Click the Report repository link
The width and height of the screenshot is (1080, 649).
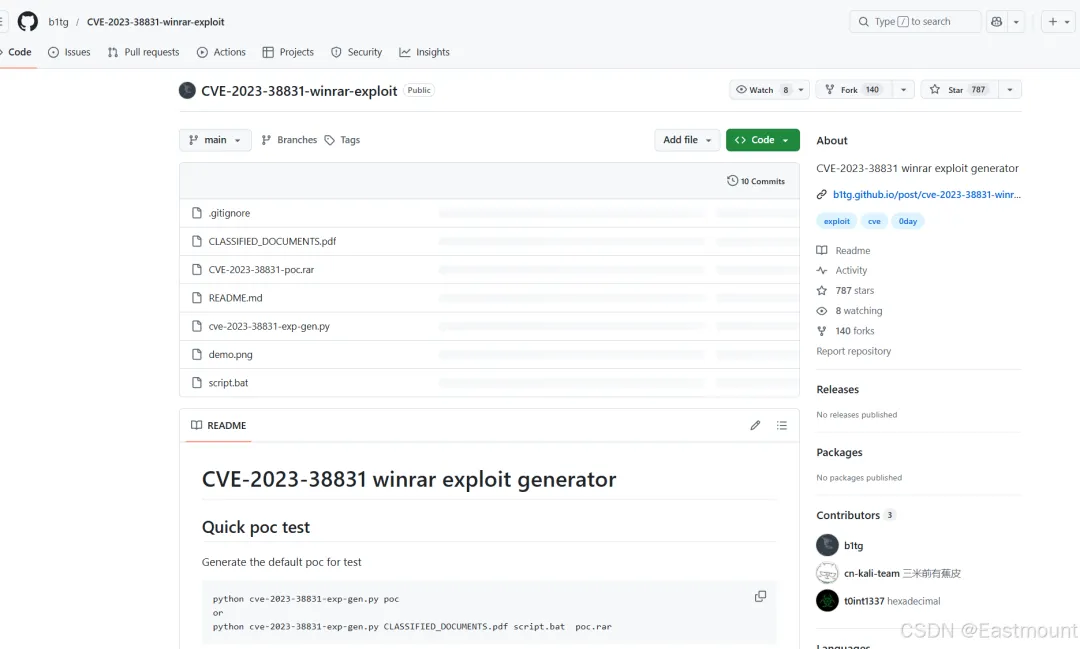click(853, 351)
